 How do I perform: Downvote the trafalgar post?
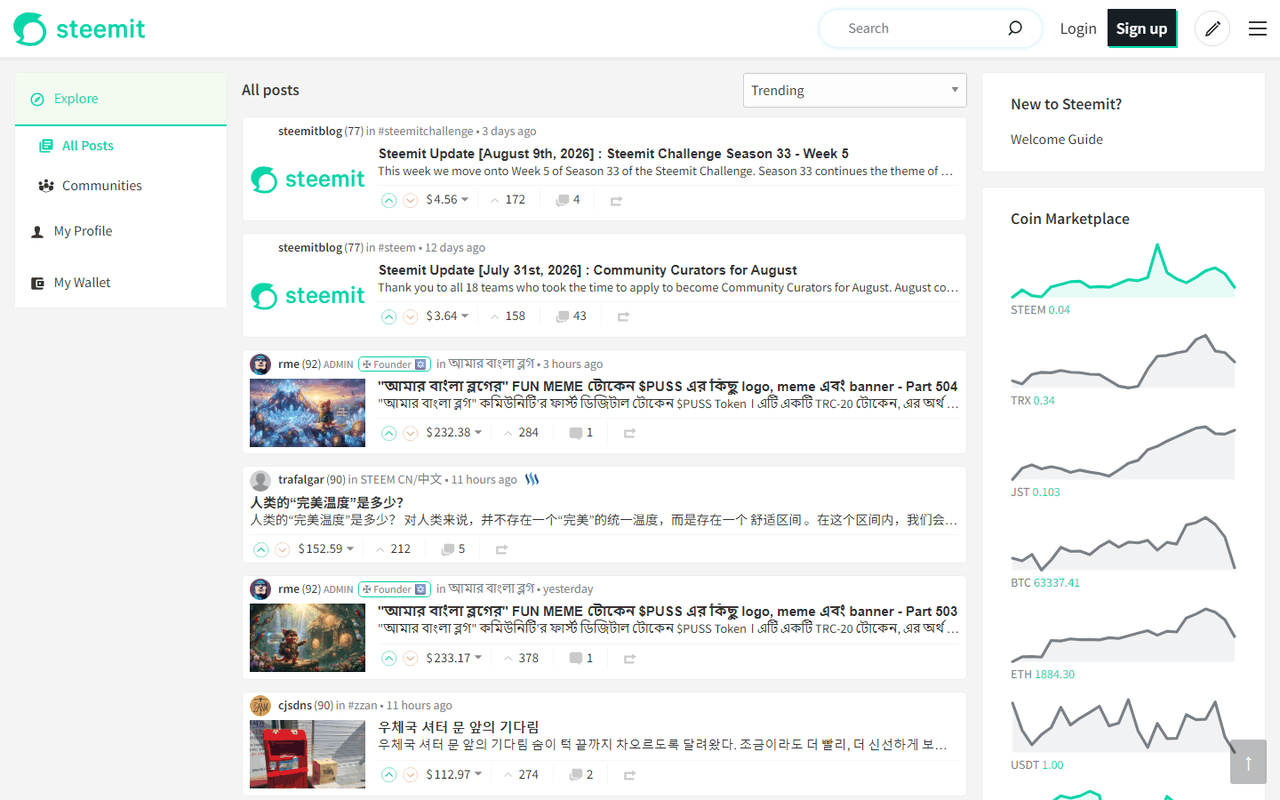[x=282, y=549]
